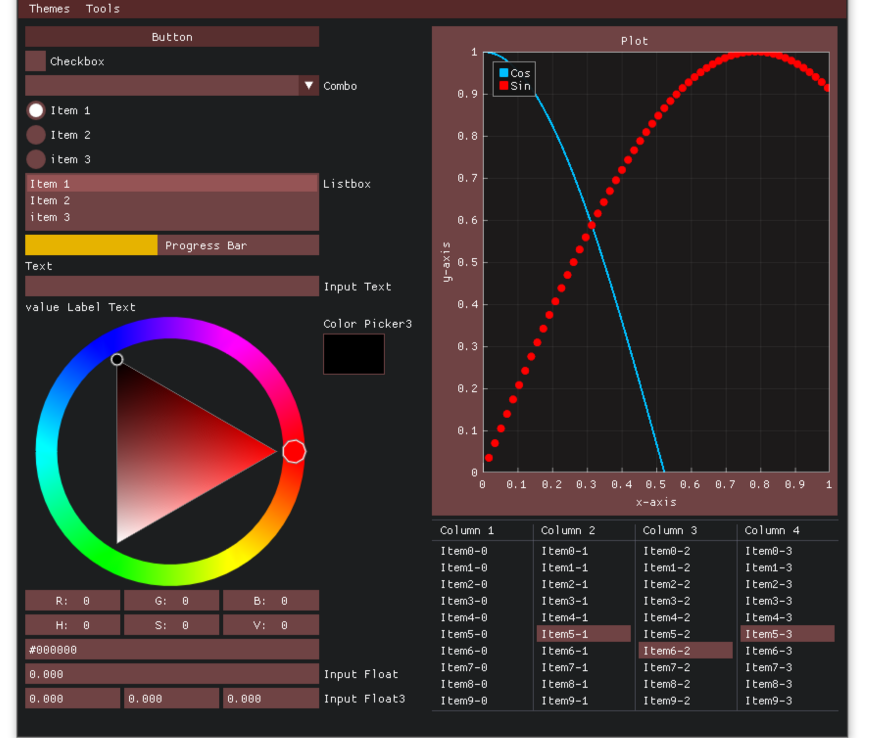Click the small triangle picker handle
Viewport: 875px width, 738px height.
click(117, 360)
